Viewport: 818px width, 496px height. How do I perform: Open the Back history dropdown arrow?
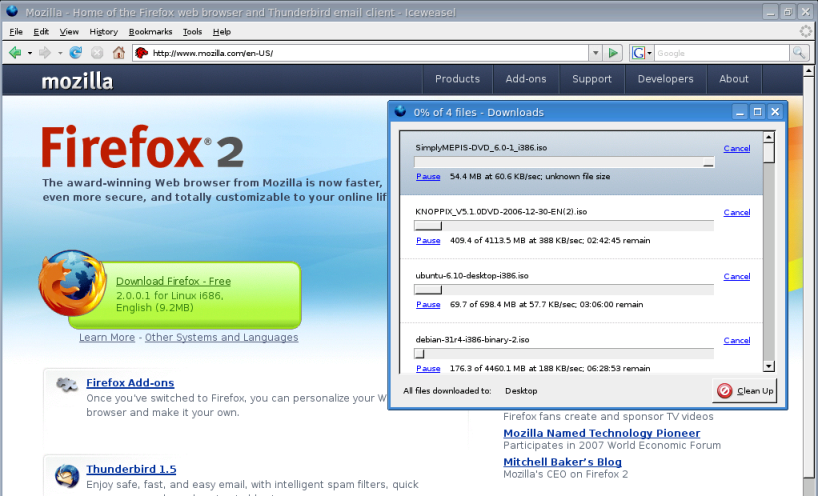pyautogui.click(x=30, y=53)
